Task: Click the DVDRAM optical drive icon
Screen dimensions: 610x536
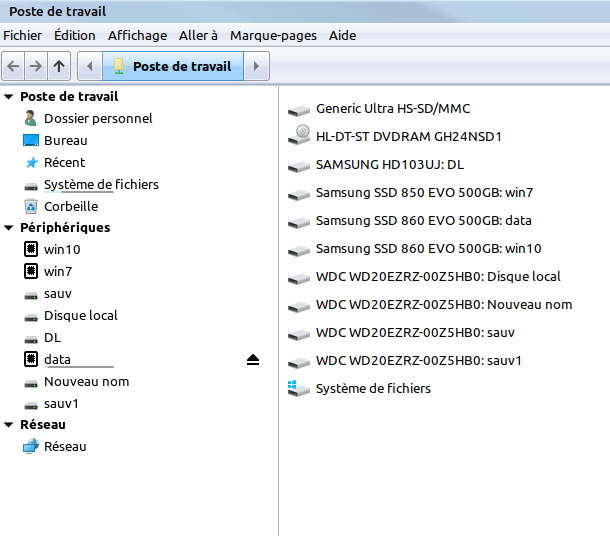Action: (299, 135)
